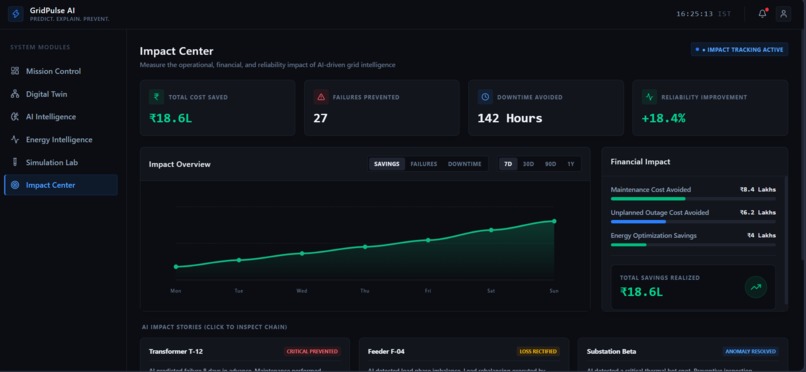Image resolution: width=806 pixels, height=372 pixels.
Task: Click the Loss Rectified tag
Action: 538,351
